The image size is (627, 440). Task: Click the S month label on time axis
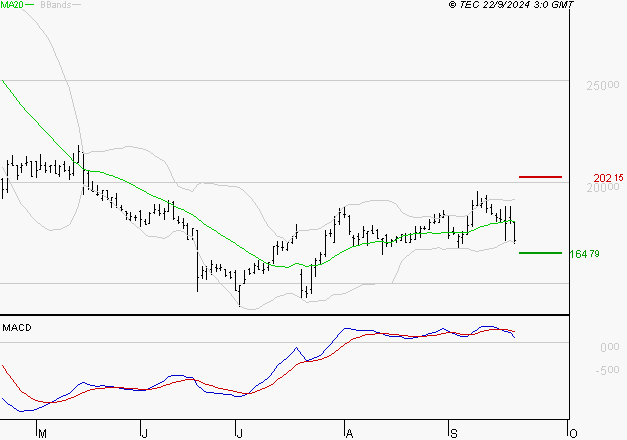(454, 434)
